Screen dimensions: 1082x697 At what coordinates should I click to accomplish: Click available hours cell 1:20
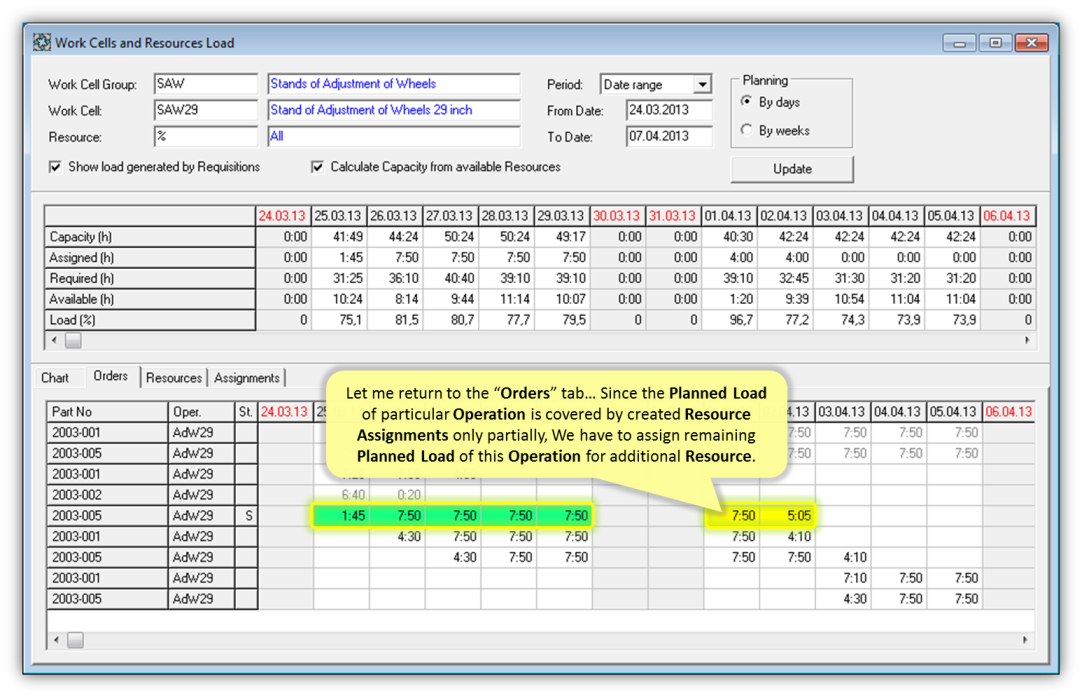point(729,299)
